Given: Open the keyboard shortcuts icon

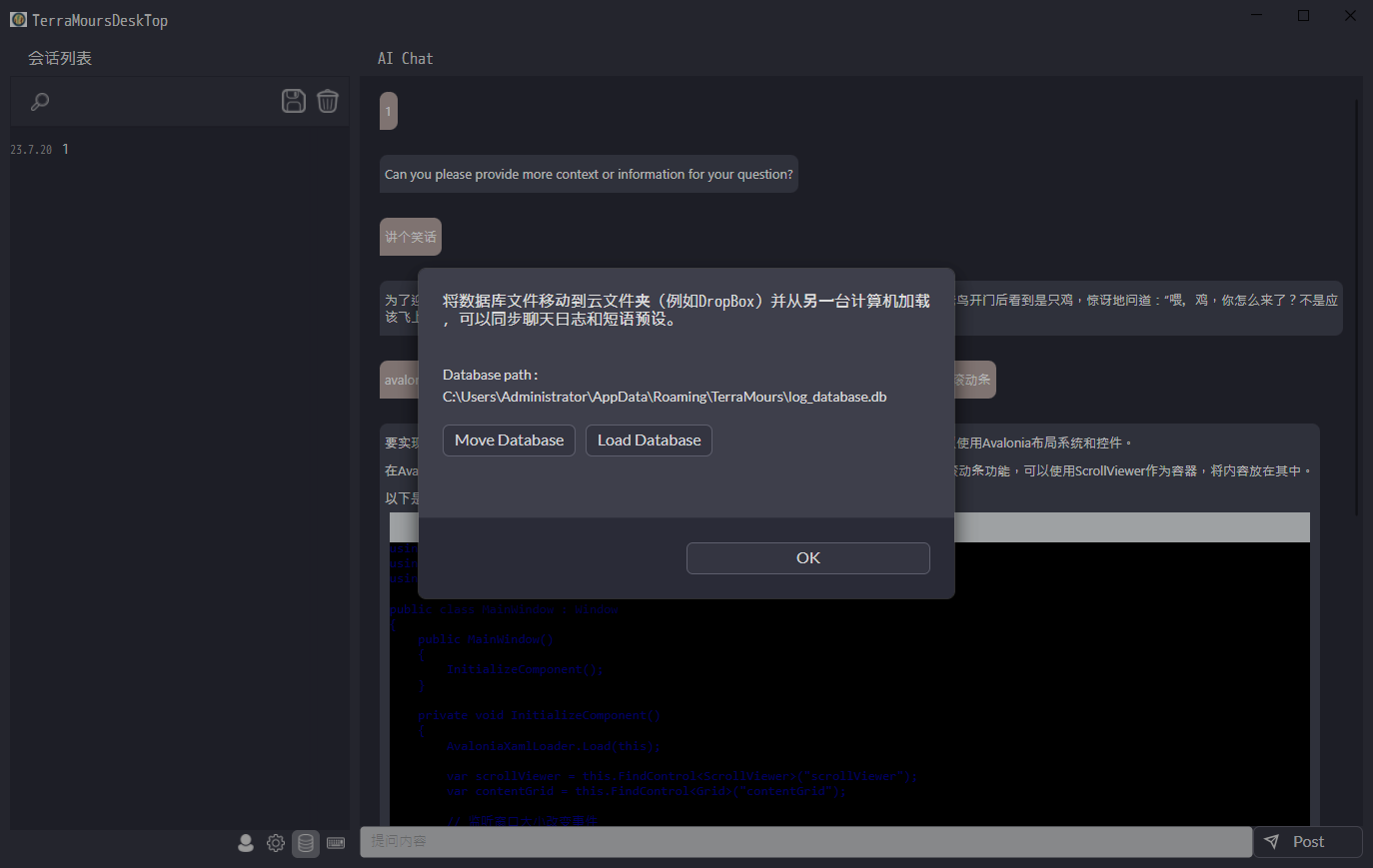Looking at the screenshot, I should click(x=336, y=842).
